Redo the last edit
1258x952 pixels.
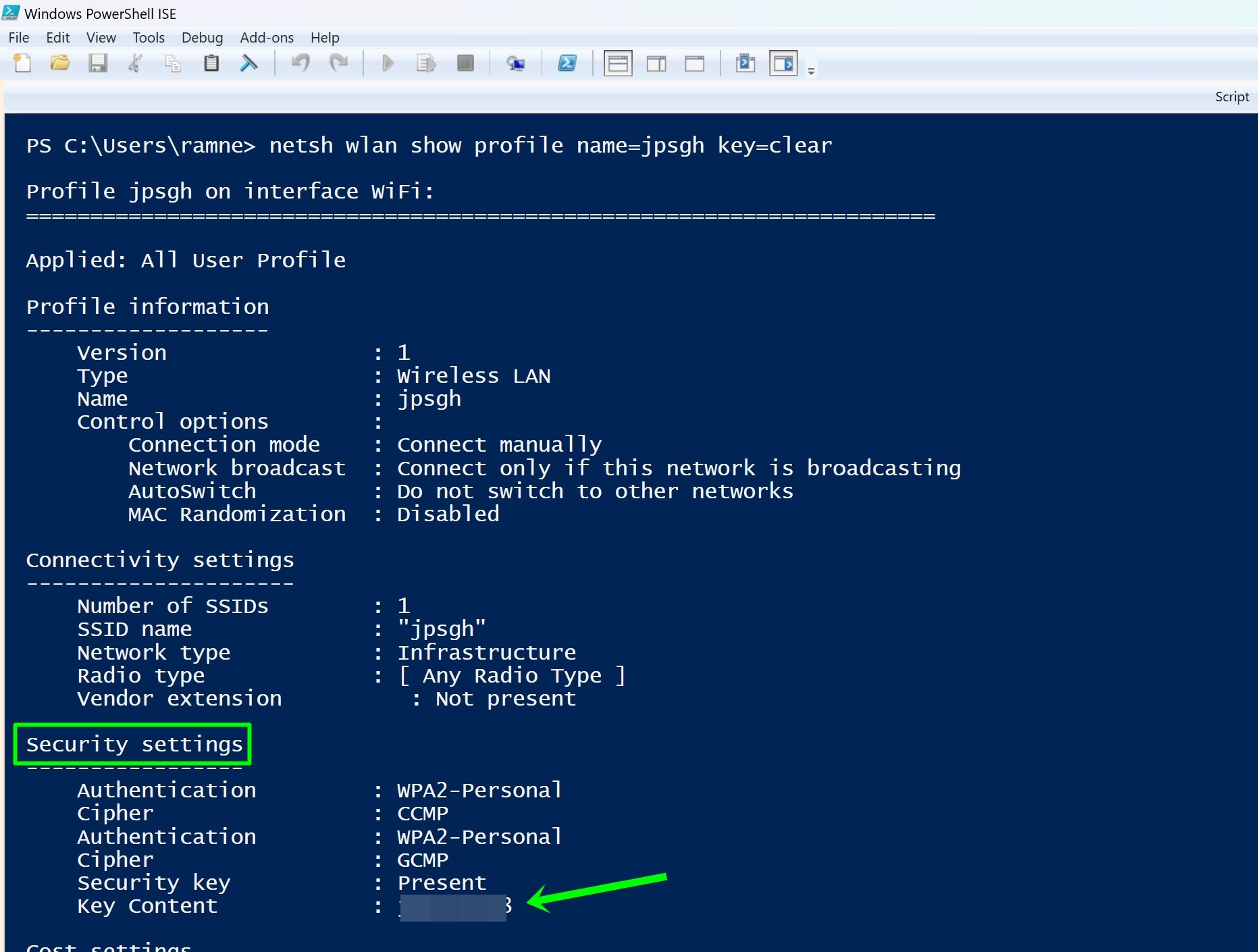pos(338,63)
